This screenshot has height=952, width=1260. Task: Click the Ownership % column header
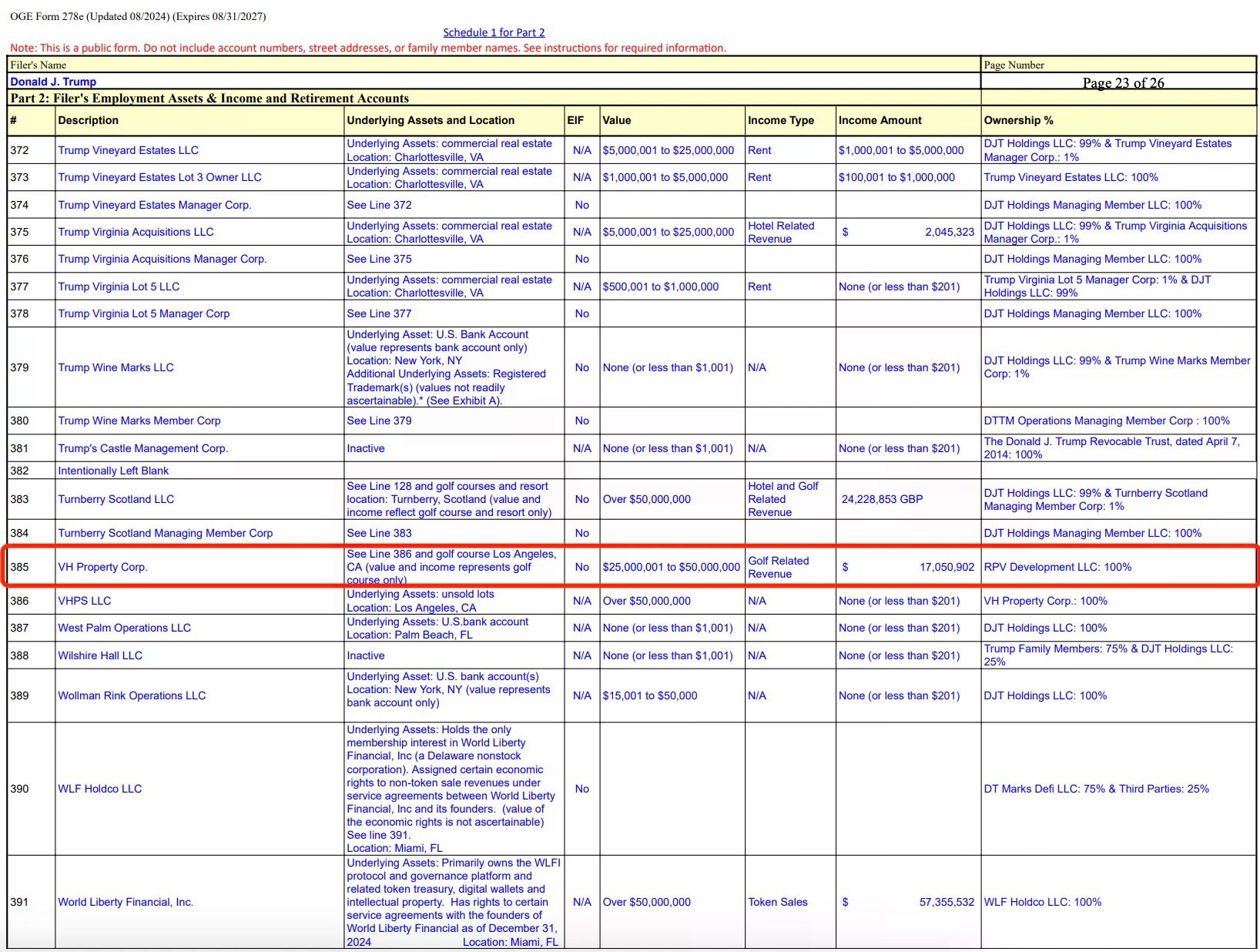pos(1018,120)
